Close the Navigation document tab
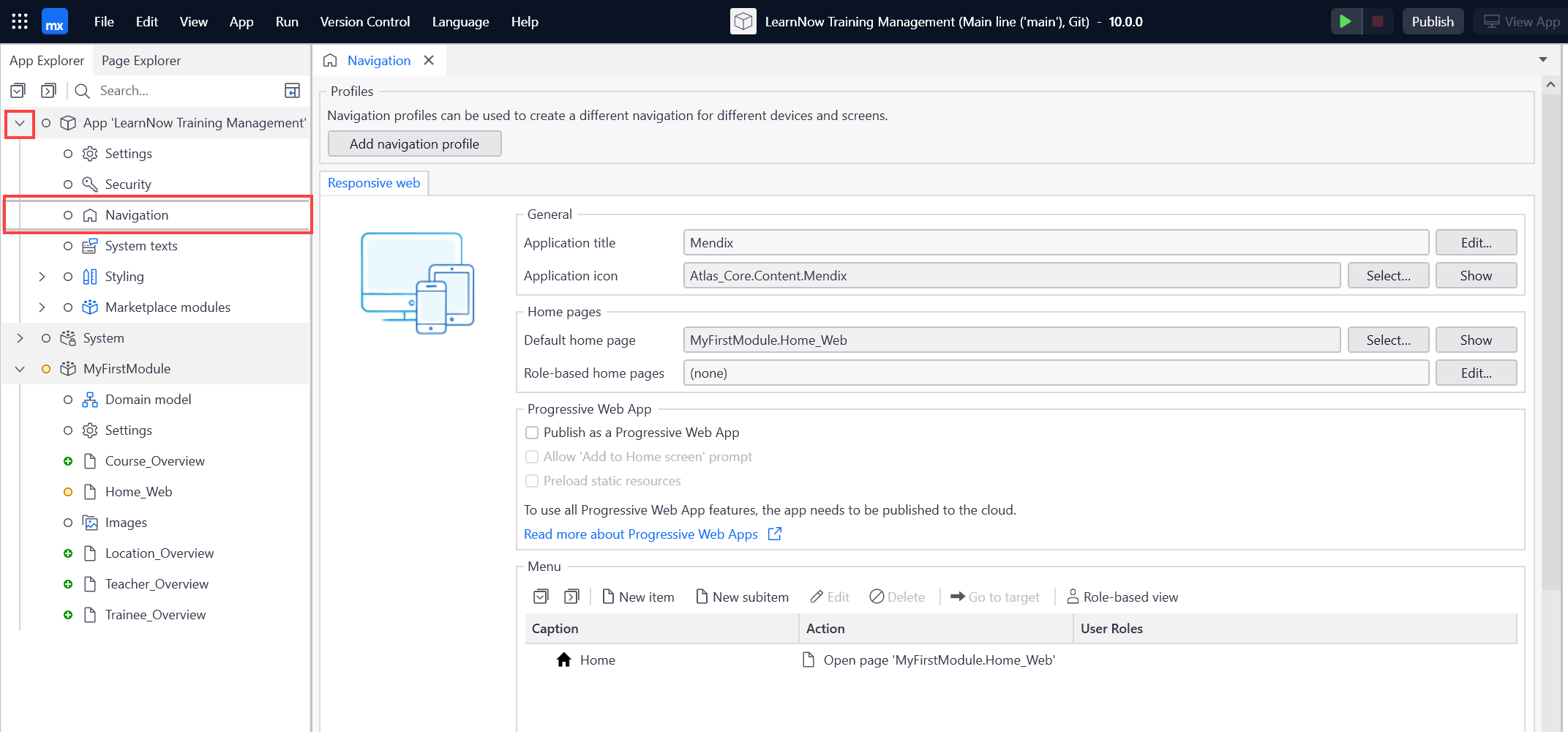The image size is (1568, 732). point(429,60)
